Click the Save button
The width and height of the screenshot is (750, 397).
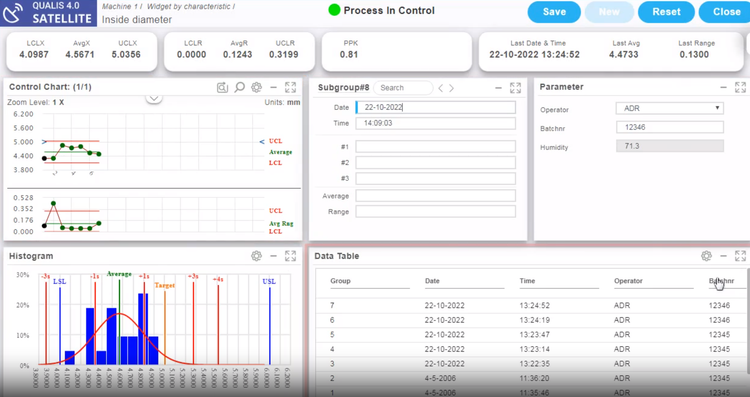click(554, 12)
